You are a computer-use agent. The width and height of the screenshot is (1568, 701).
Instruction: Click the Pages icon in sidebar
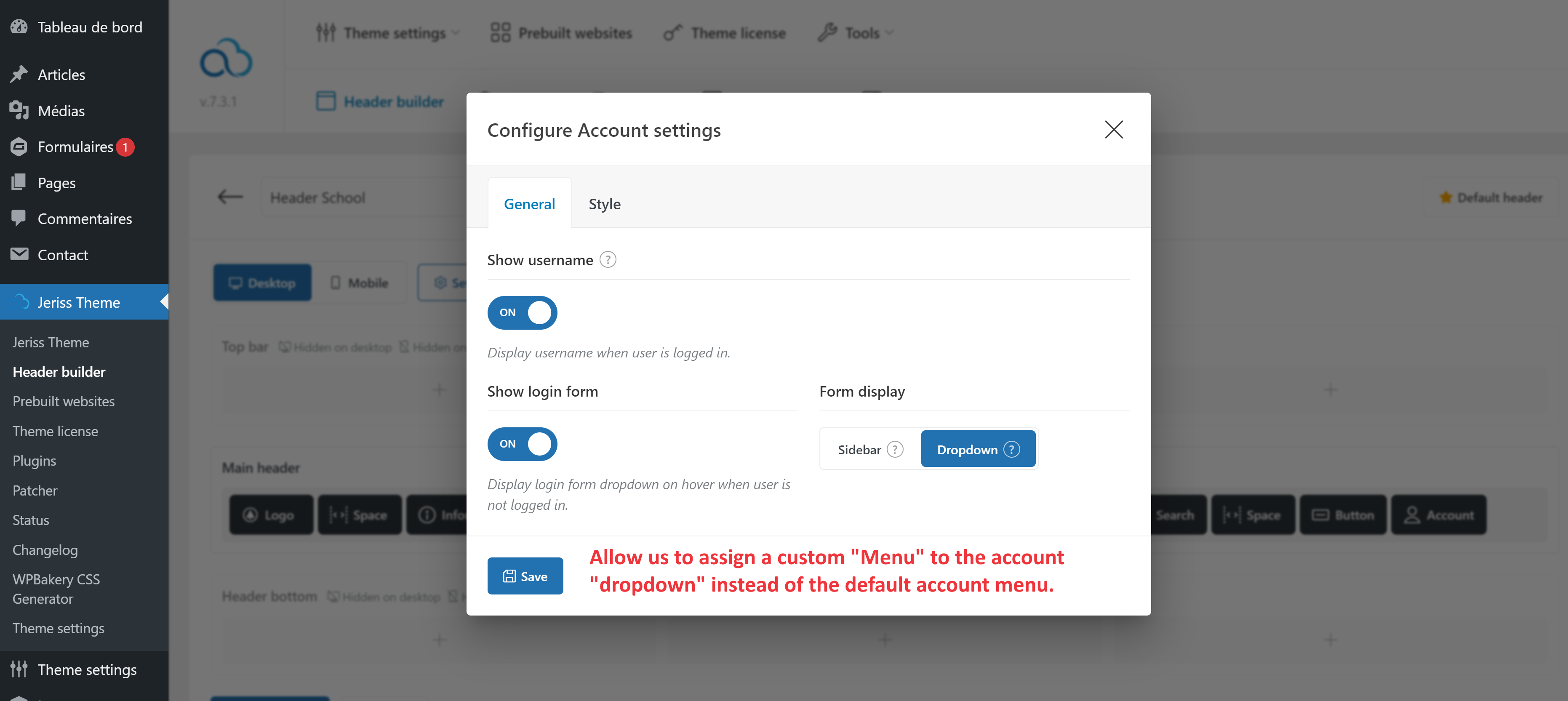19,183
